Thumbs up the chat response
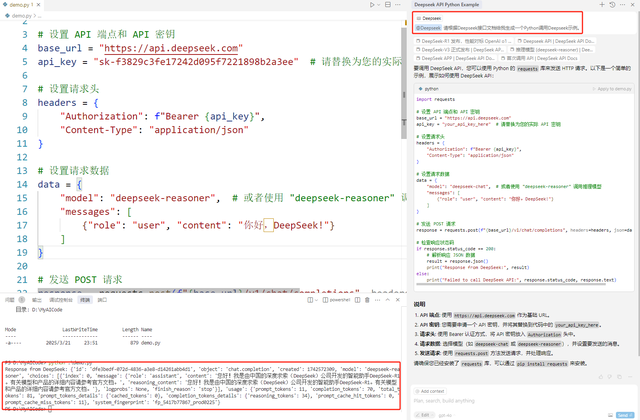640x420 pixels. tap(600, 377)
